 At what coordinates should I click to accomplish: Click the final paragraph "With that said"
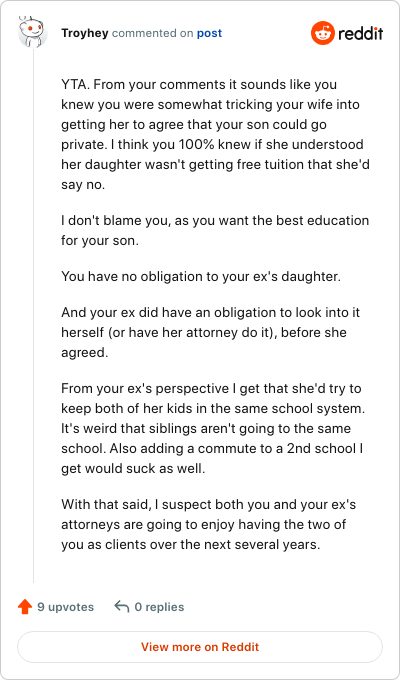209,524
